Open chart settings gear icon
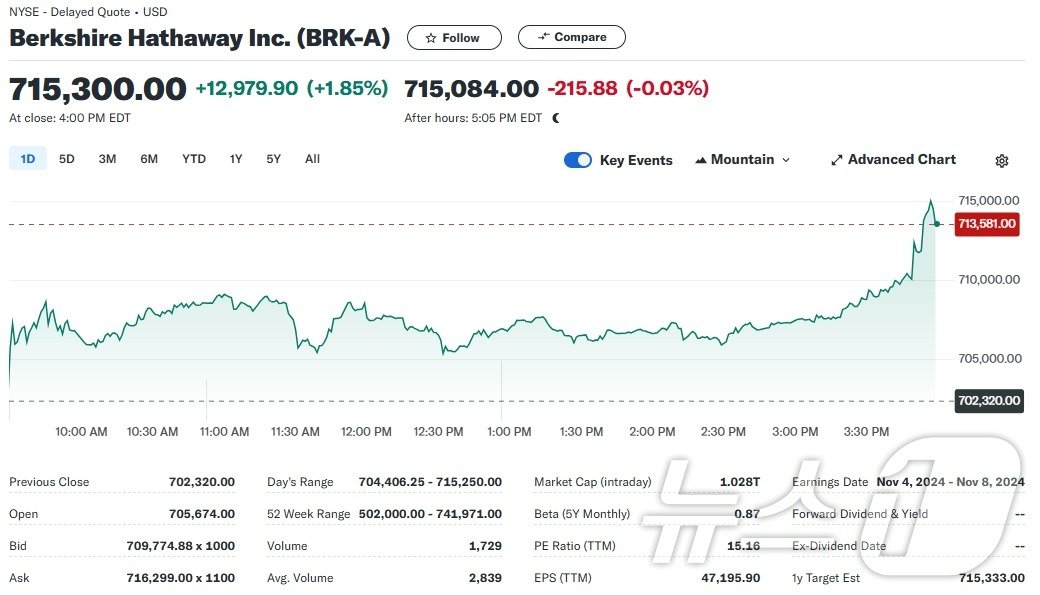 click(x=1002, y=161)
